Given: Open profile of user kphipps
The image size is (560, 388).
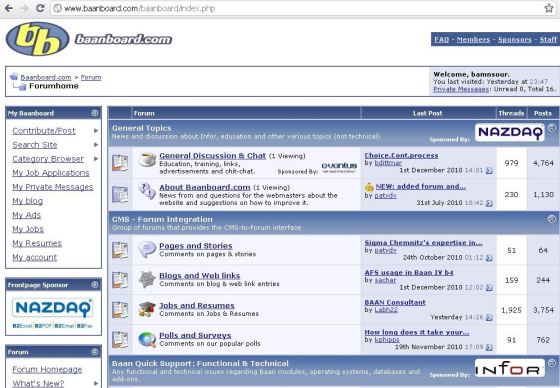Looking at the screenshot, I should [x=387, y=339].
